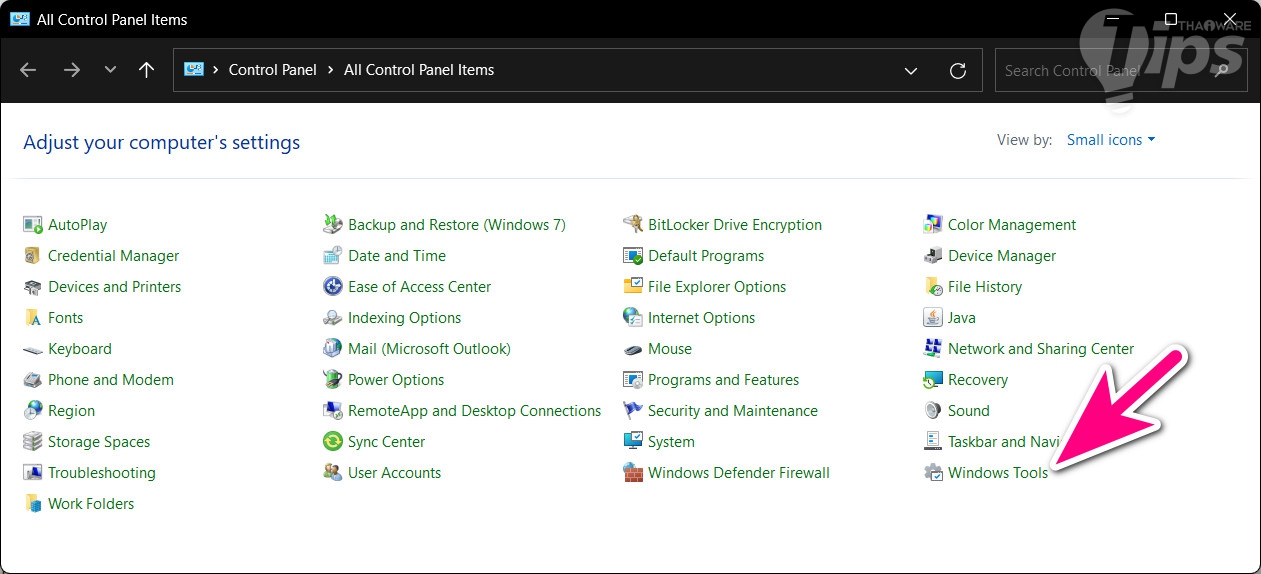Click the Sync Center icon
Viewport: 1261px width, 574px height.
tap(332, 442)
